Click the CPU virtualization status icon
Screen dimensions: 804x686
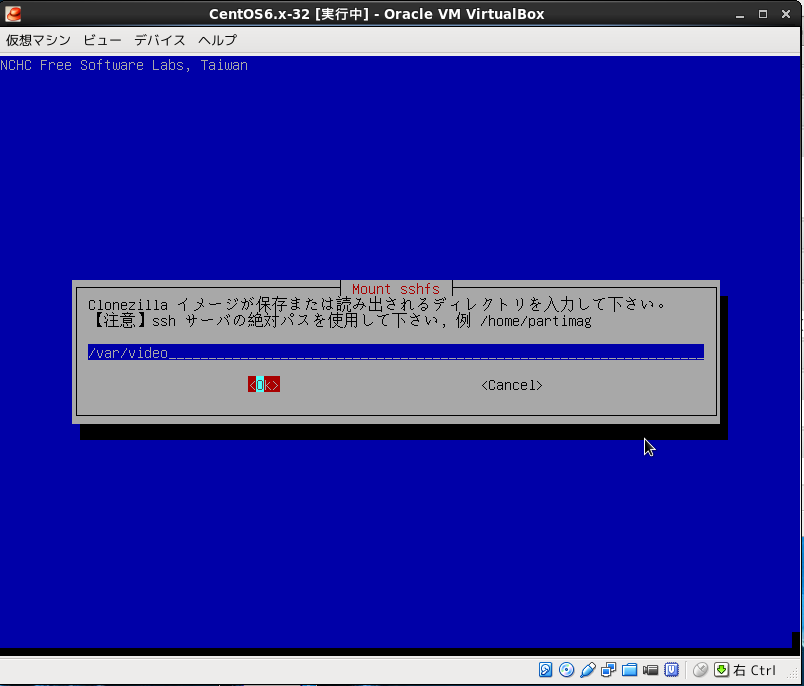[672, 670]
